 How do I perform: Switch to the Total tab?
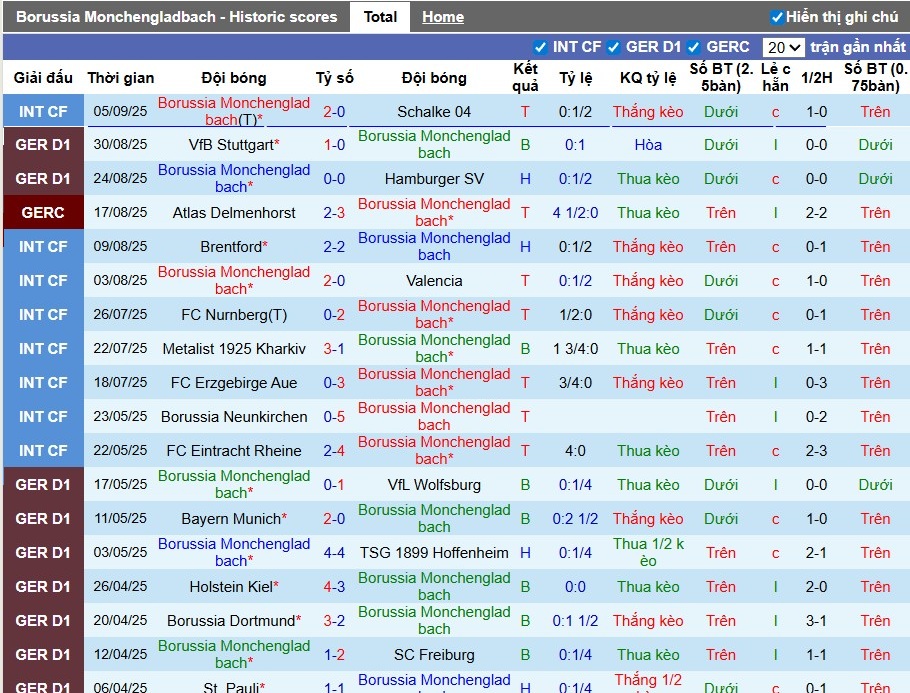[x=380, y=17]
